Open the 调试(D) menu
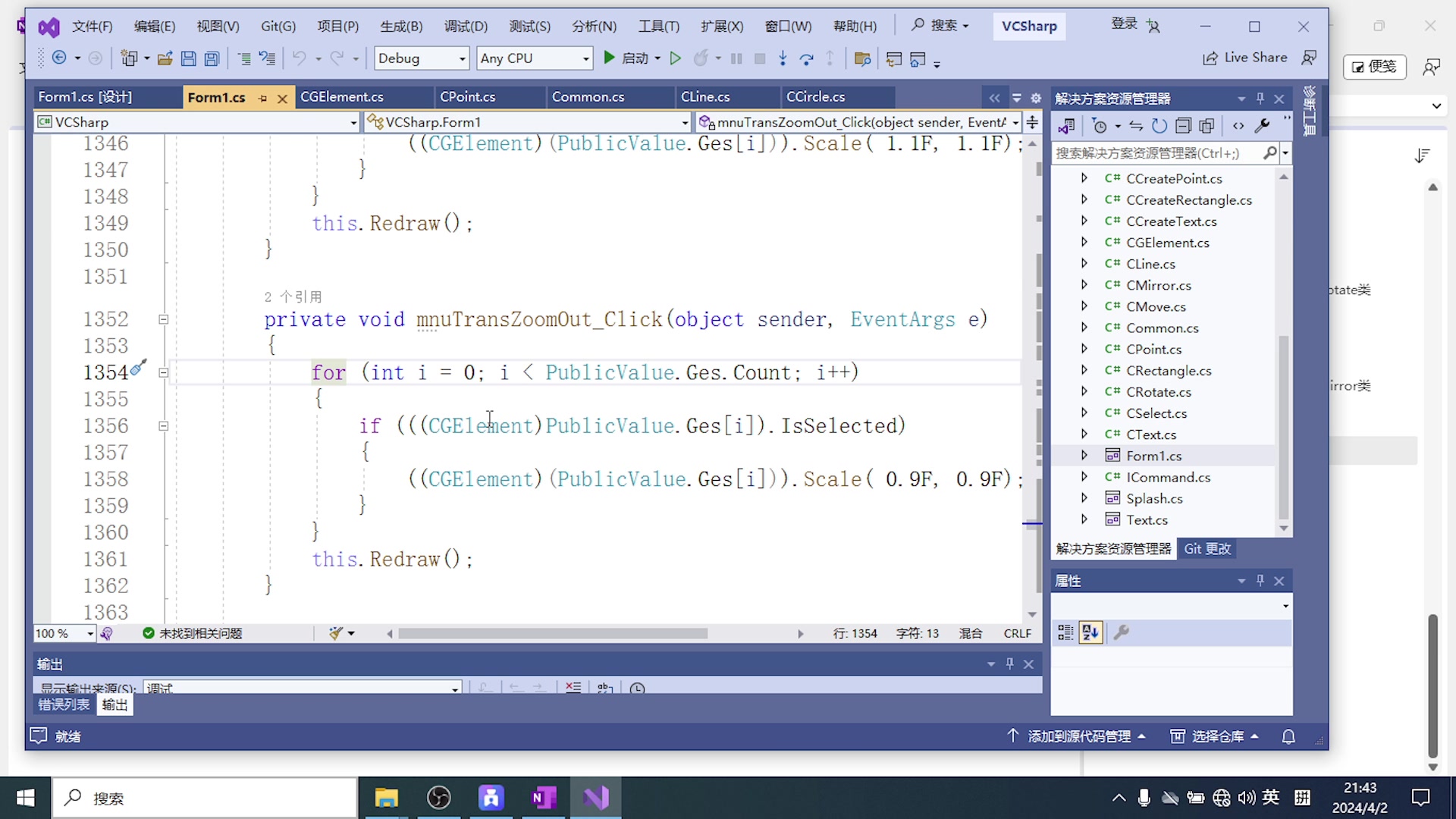The image size is (1456, 819). tap(466, 27)
